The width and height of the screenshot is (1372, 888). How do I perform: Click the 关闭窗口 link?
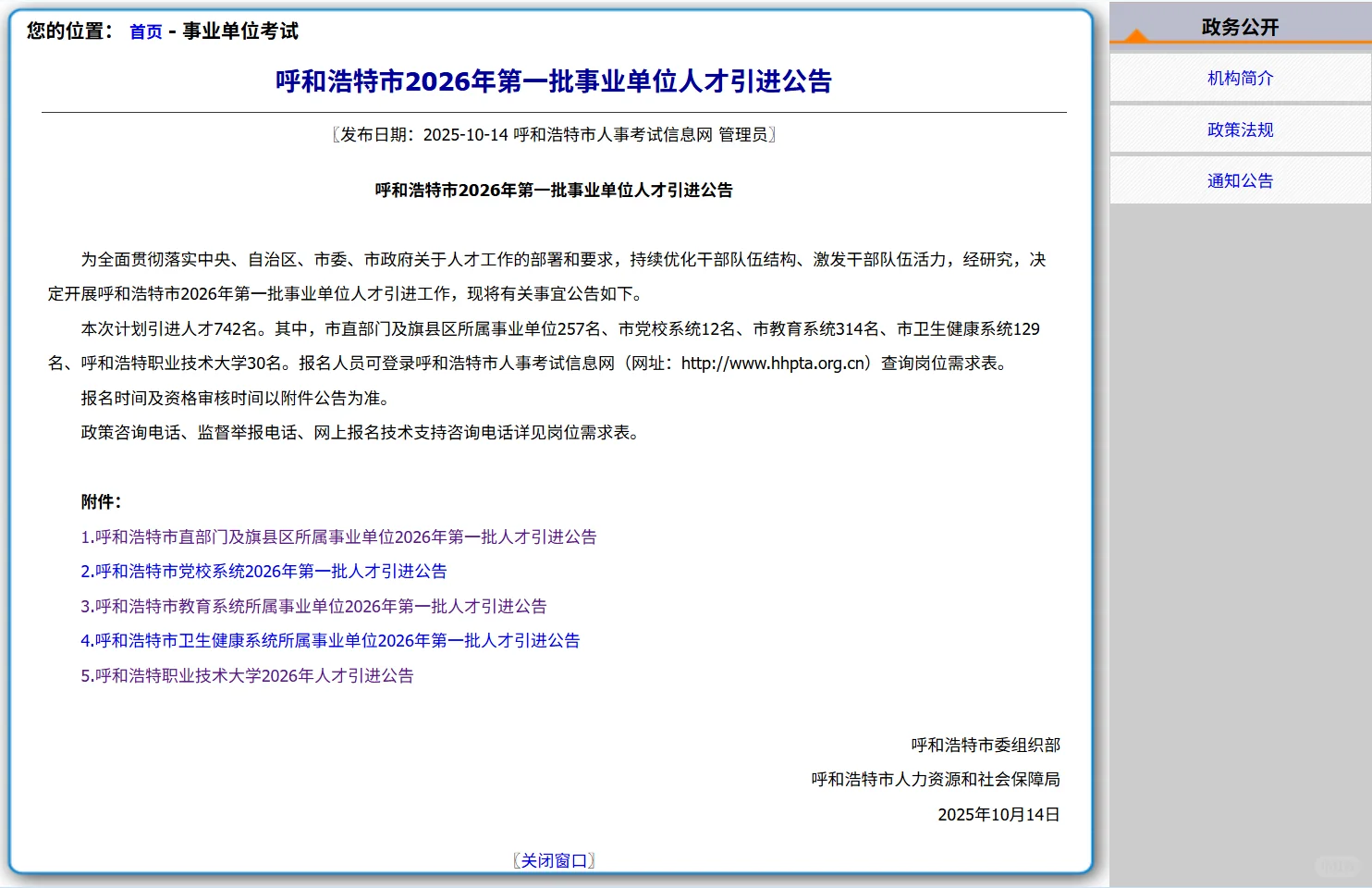554,860
